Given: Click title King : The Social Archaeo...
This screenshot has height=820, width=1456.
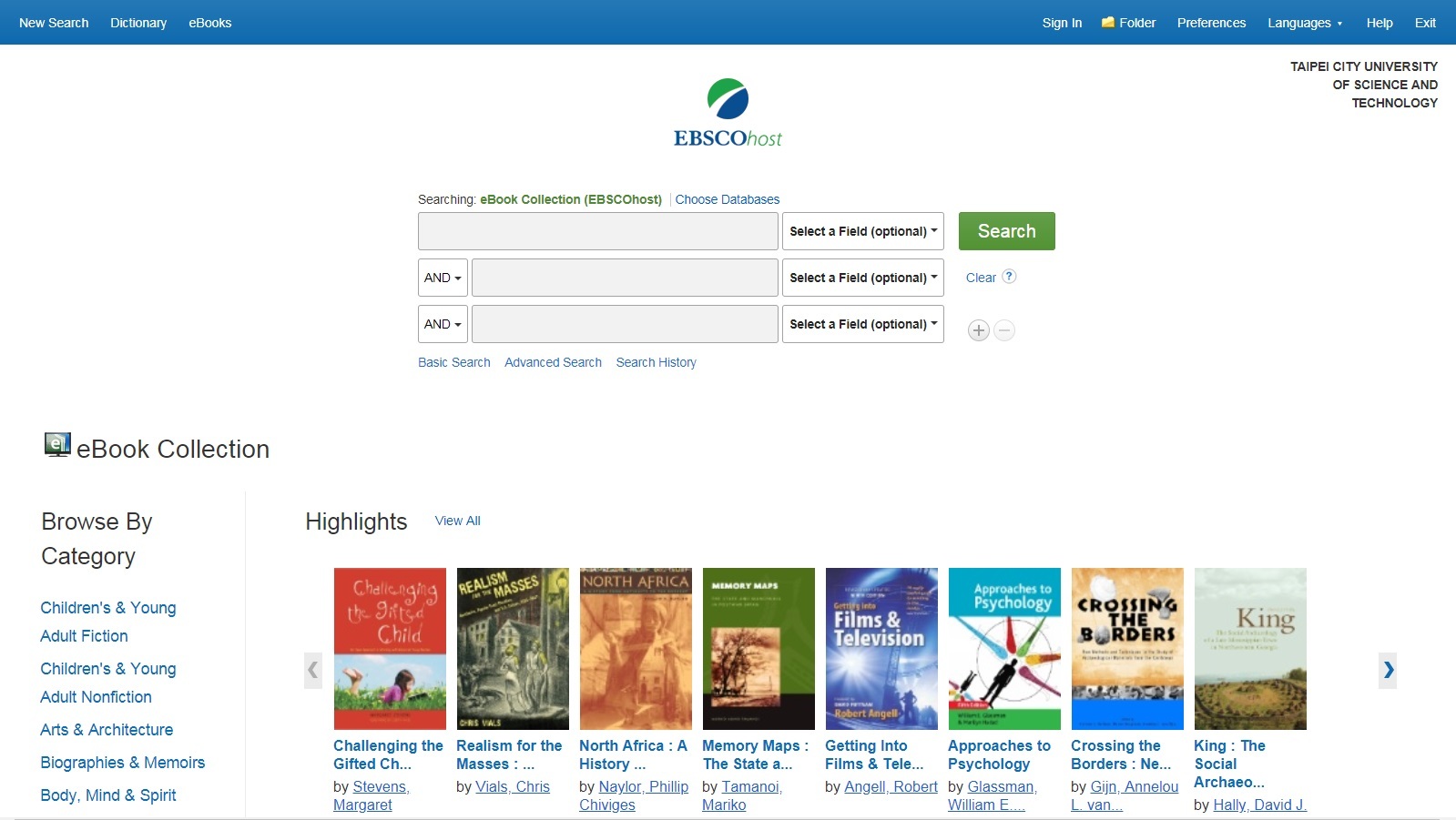Looking at the screenshot, I should click(1229, 764).
